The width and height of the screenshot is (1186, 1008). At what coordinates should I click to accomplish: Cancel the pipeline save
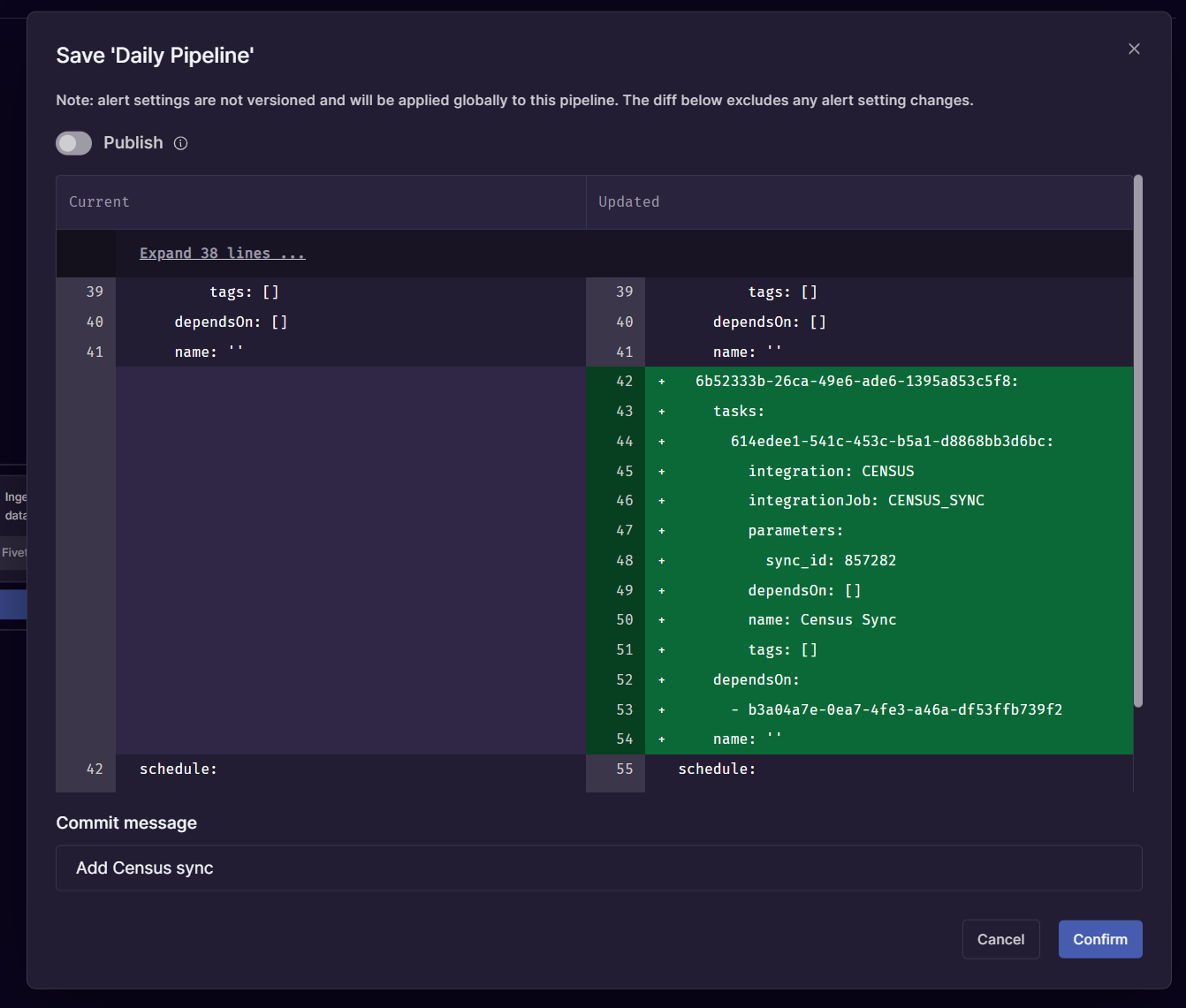tap(1000, 939)
